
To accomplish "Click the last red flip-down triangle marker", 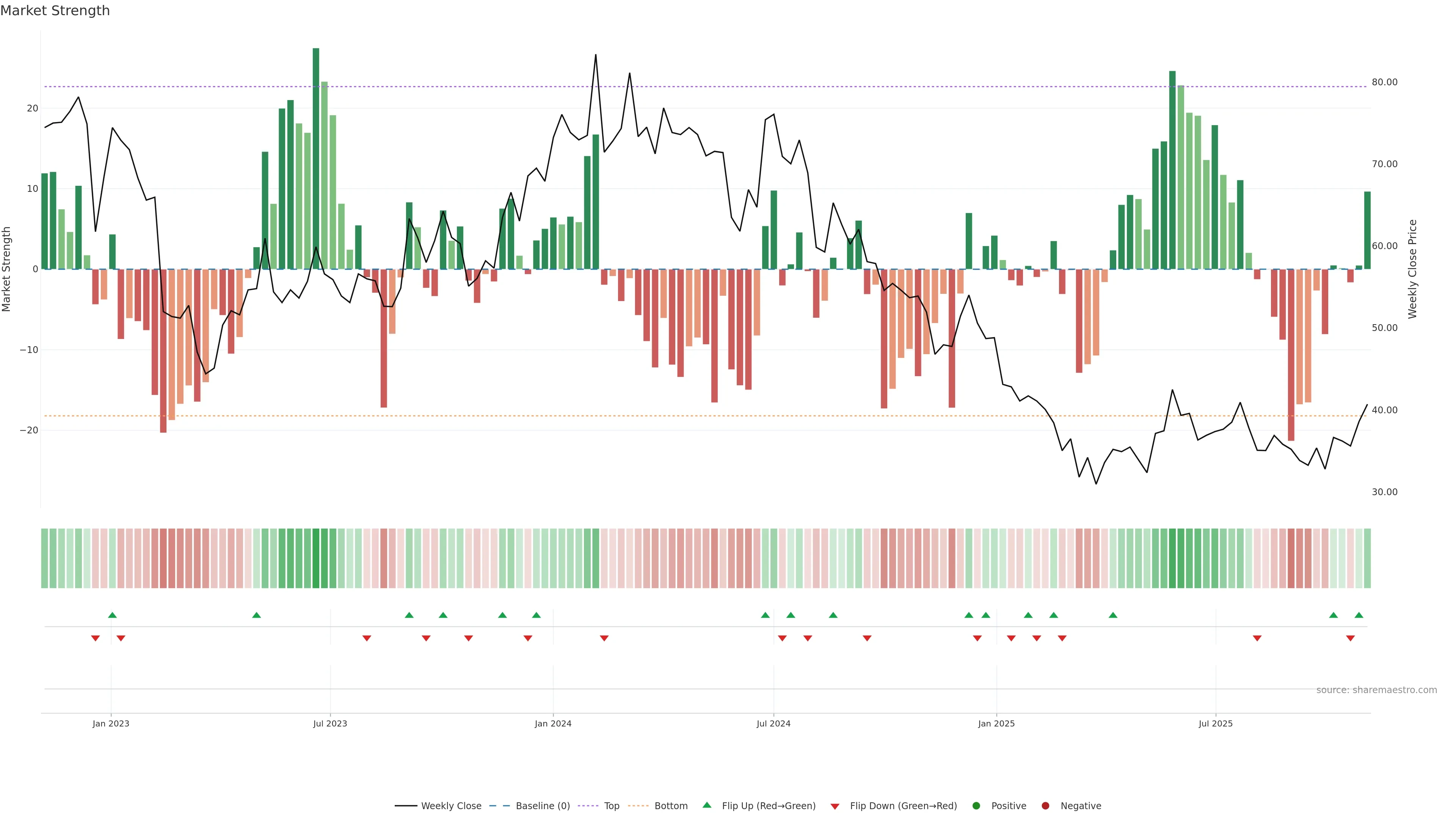I will 1350,638.
